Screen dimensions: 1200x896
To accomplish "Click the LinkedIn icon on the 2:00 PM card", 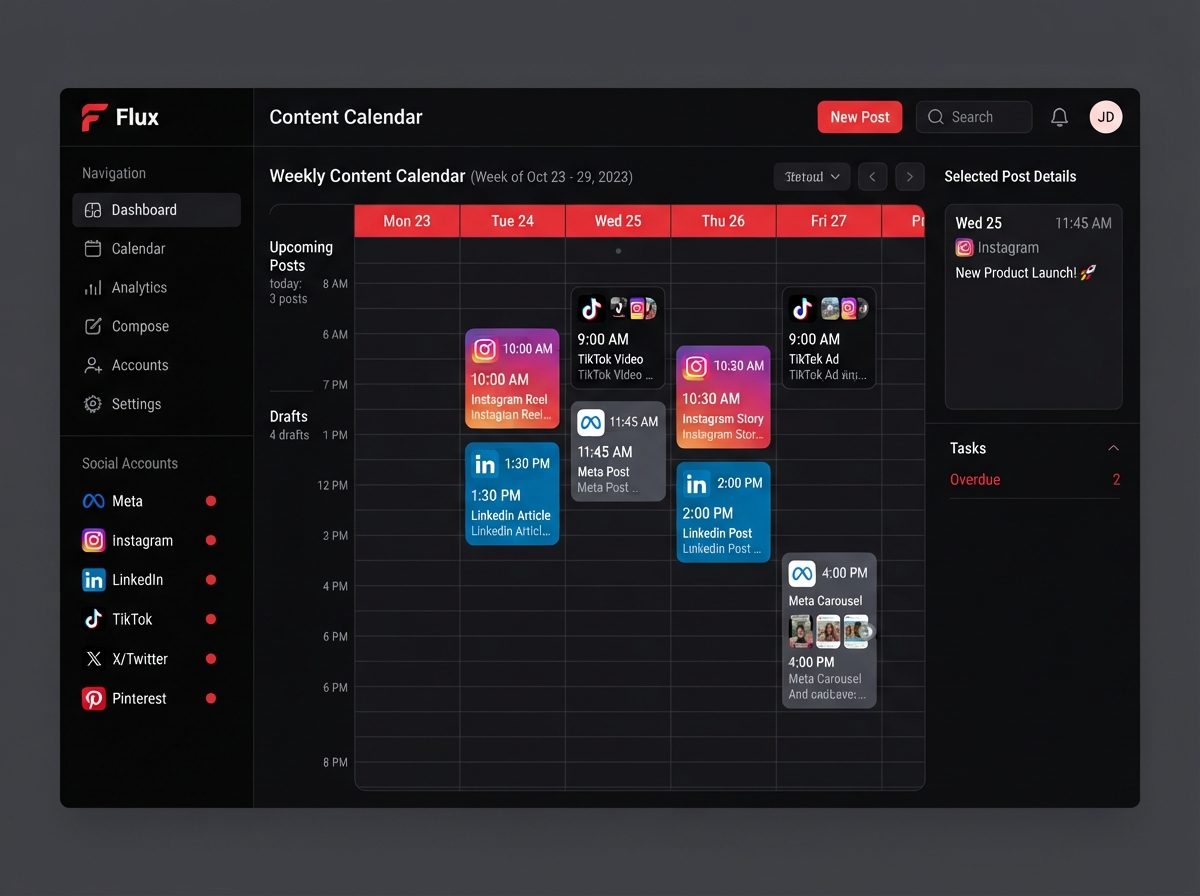I will click(x=696, y=484).
